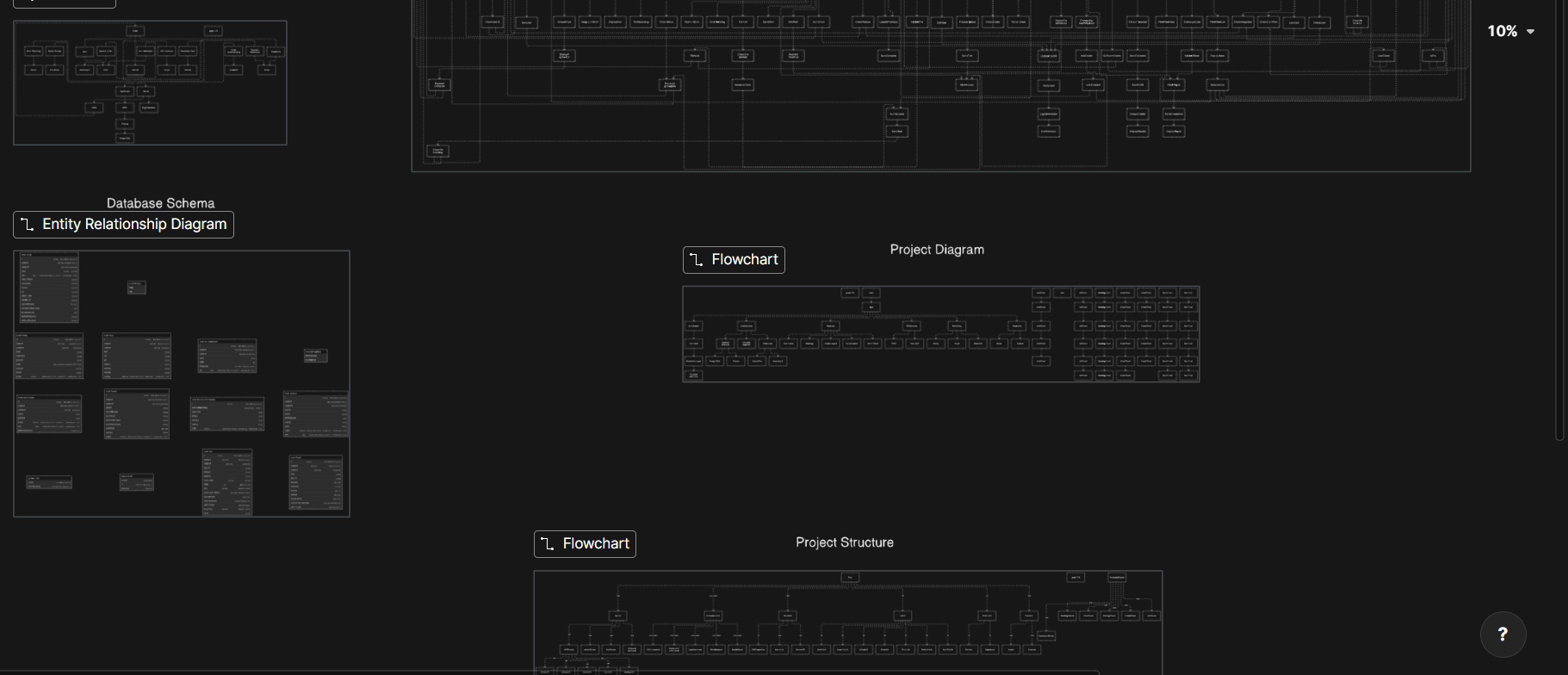Click the Database Schema title text
Screen dimensions: 1568x675
[x=160, y=203]
